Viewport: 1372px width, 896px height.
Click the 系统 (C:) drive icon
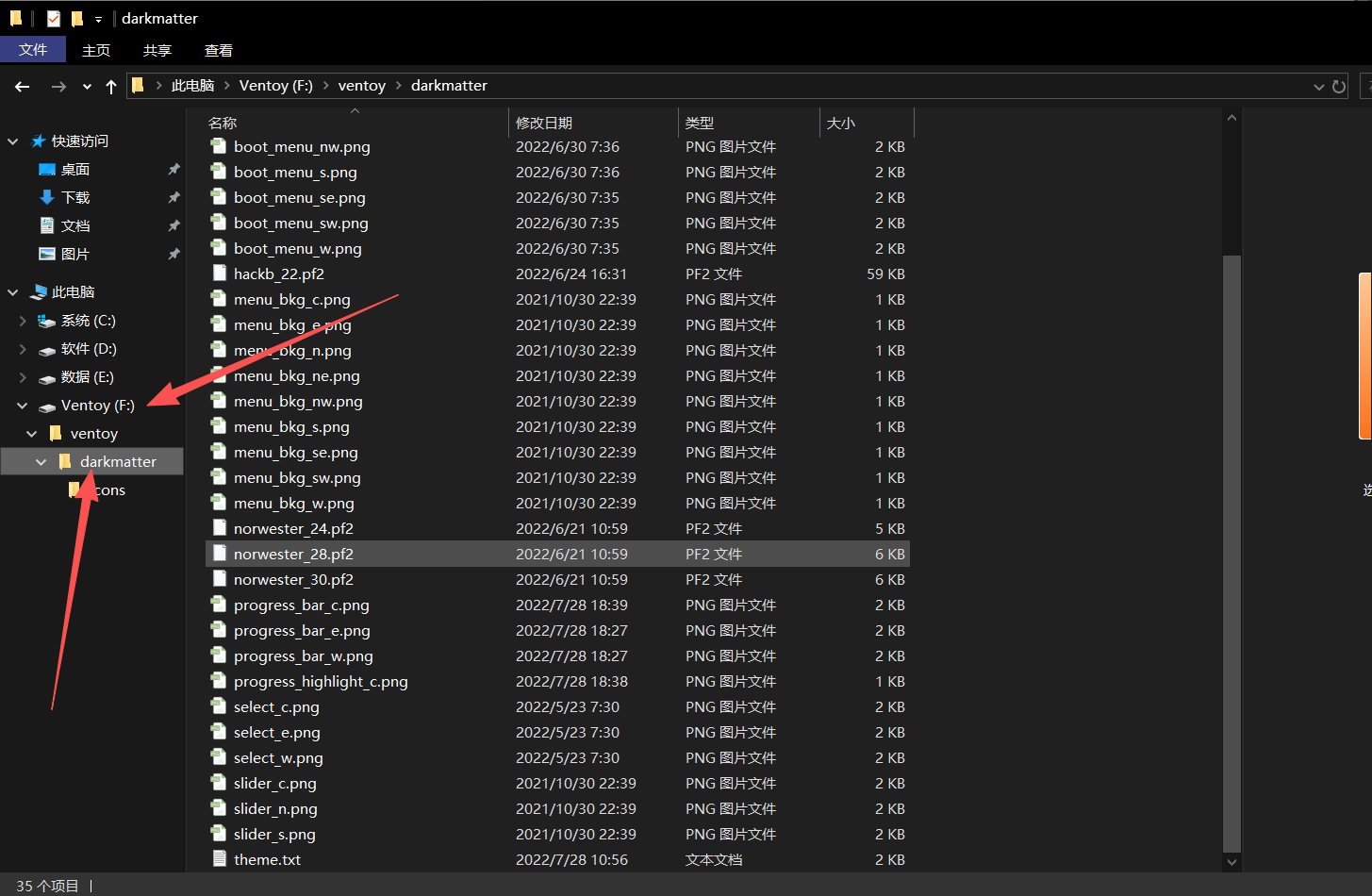46,321
